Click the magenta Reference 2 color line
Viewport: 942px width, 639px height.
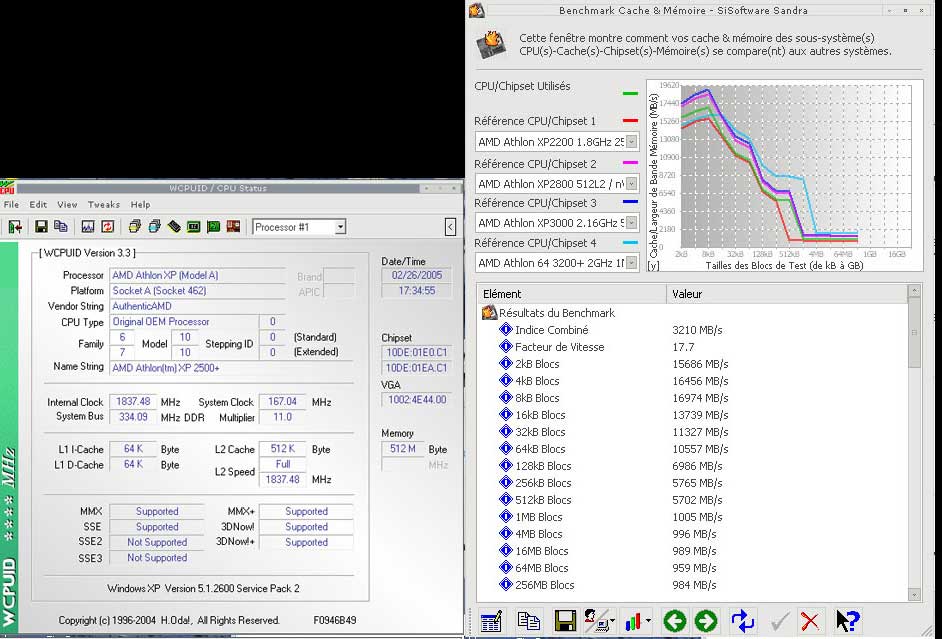coord(630,163)
